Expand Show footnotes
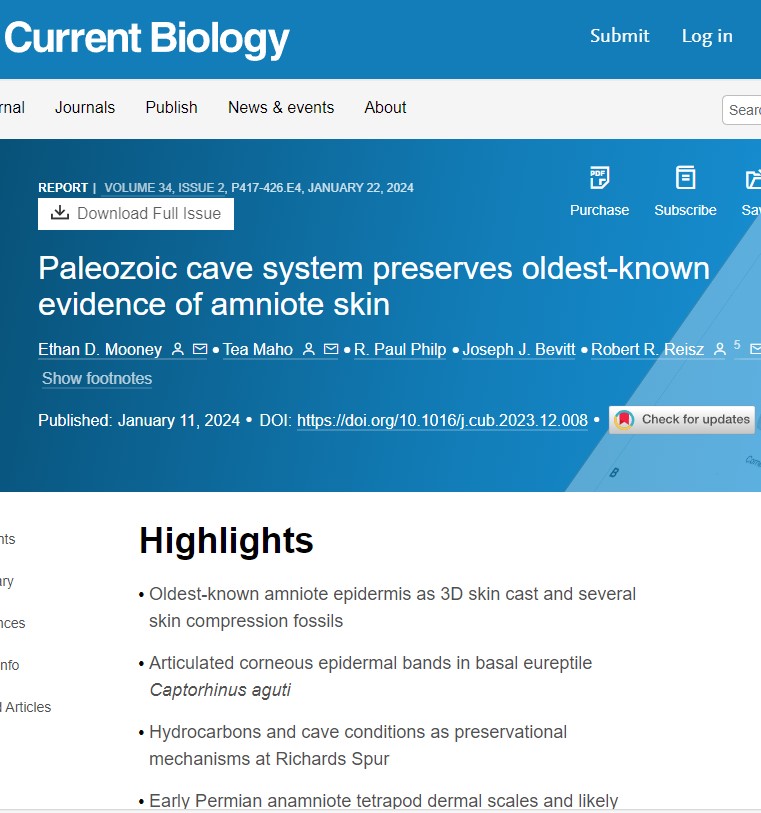 click(x=97, y=379)
